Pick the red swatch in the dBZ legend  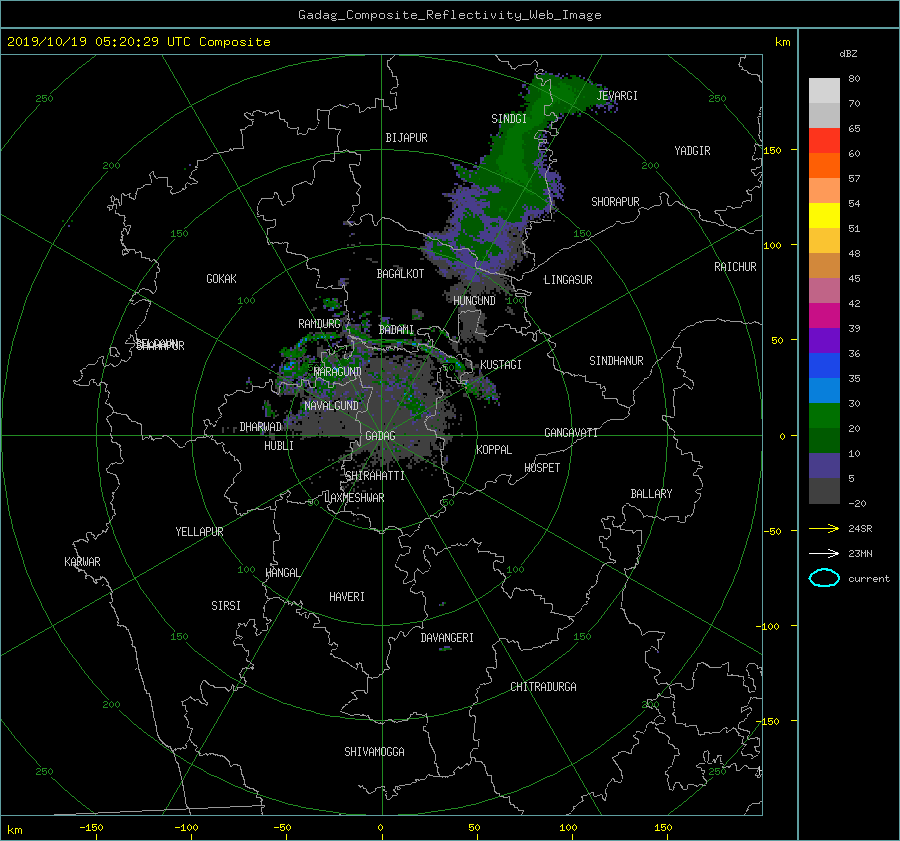[x=824, y=141]
